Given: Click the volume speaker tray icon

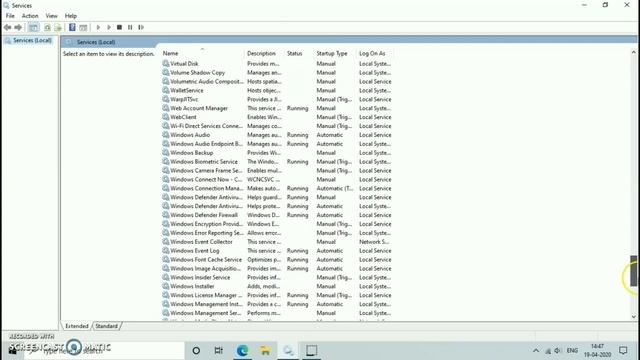Looking at the screenshot, I should [x=558, y=351].
